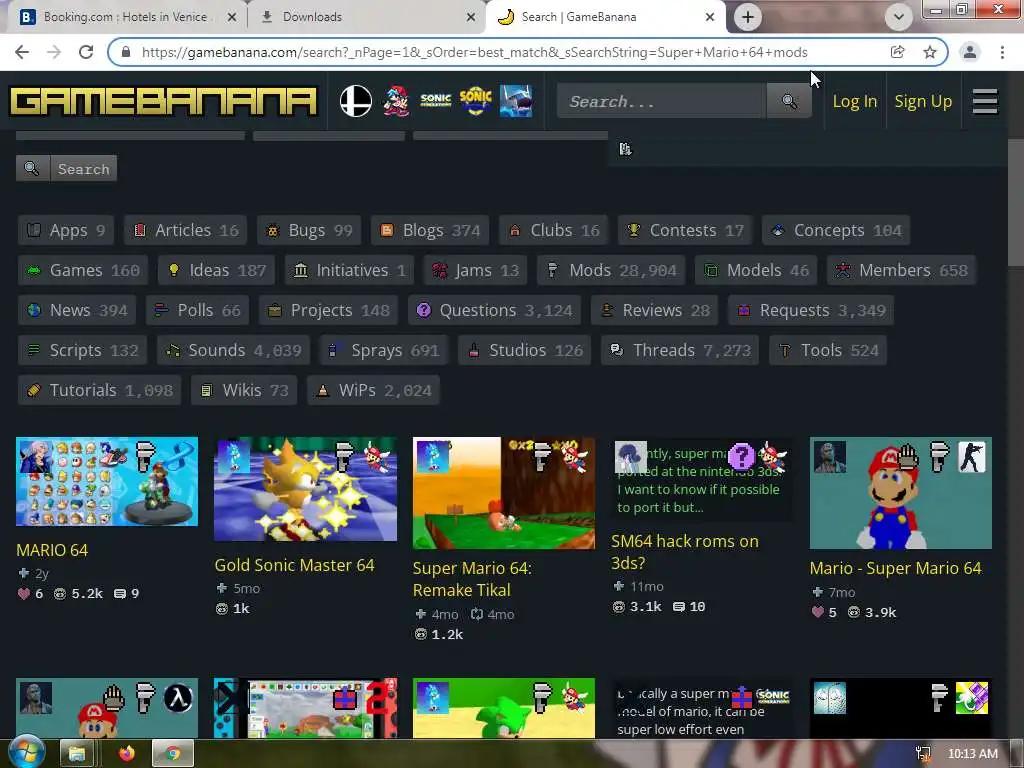Screen dimensions: 1024x768
Task: Open a new browser tab with plus button
Action: [748, 17]
